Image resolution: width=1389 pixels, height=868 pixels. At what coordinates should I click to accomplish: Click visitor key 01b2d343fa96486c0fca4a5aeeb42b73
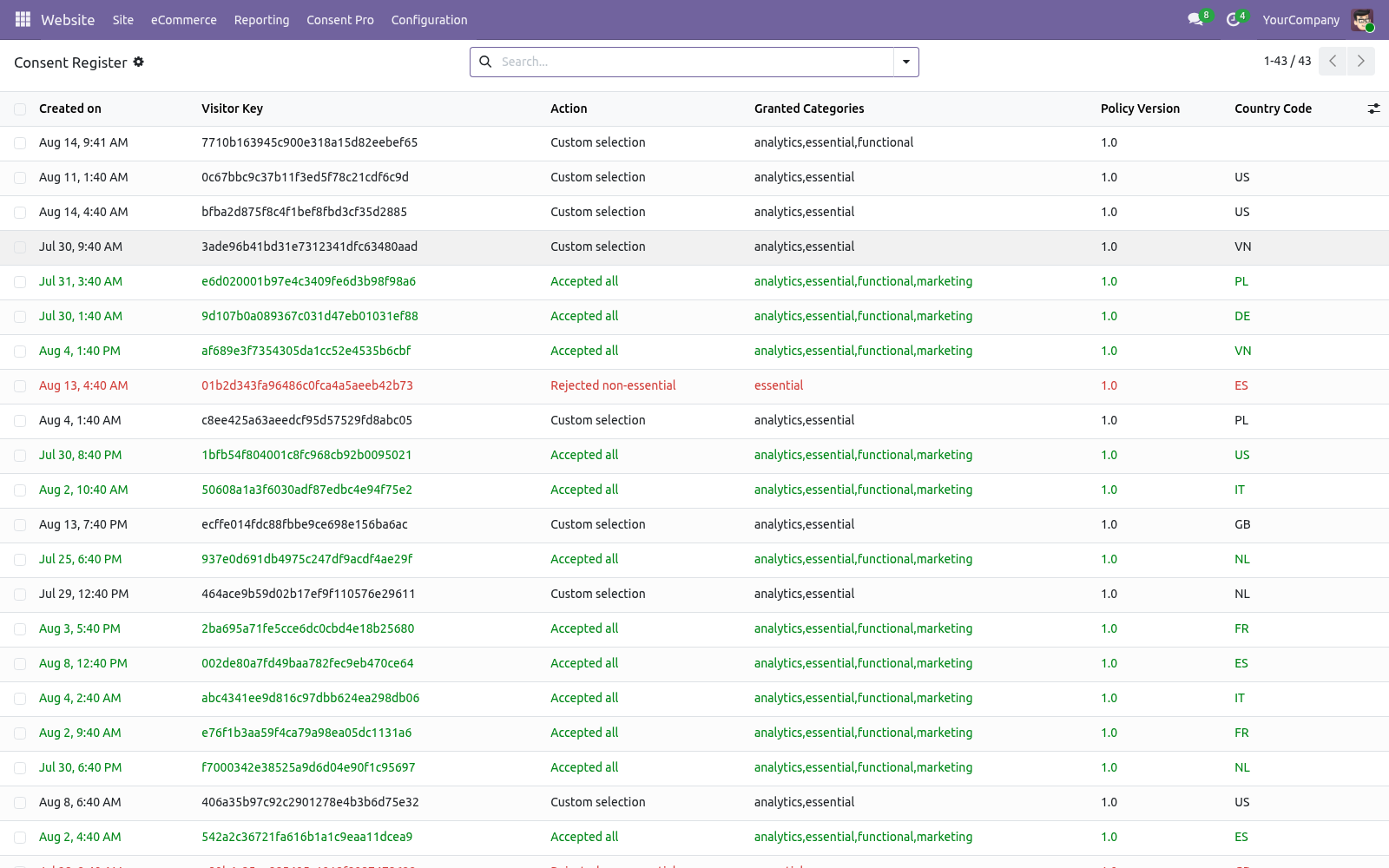(307, 385)
